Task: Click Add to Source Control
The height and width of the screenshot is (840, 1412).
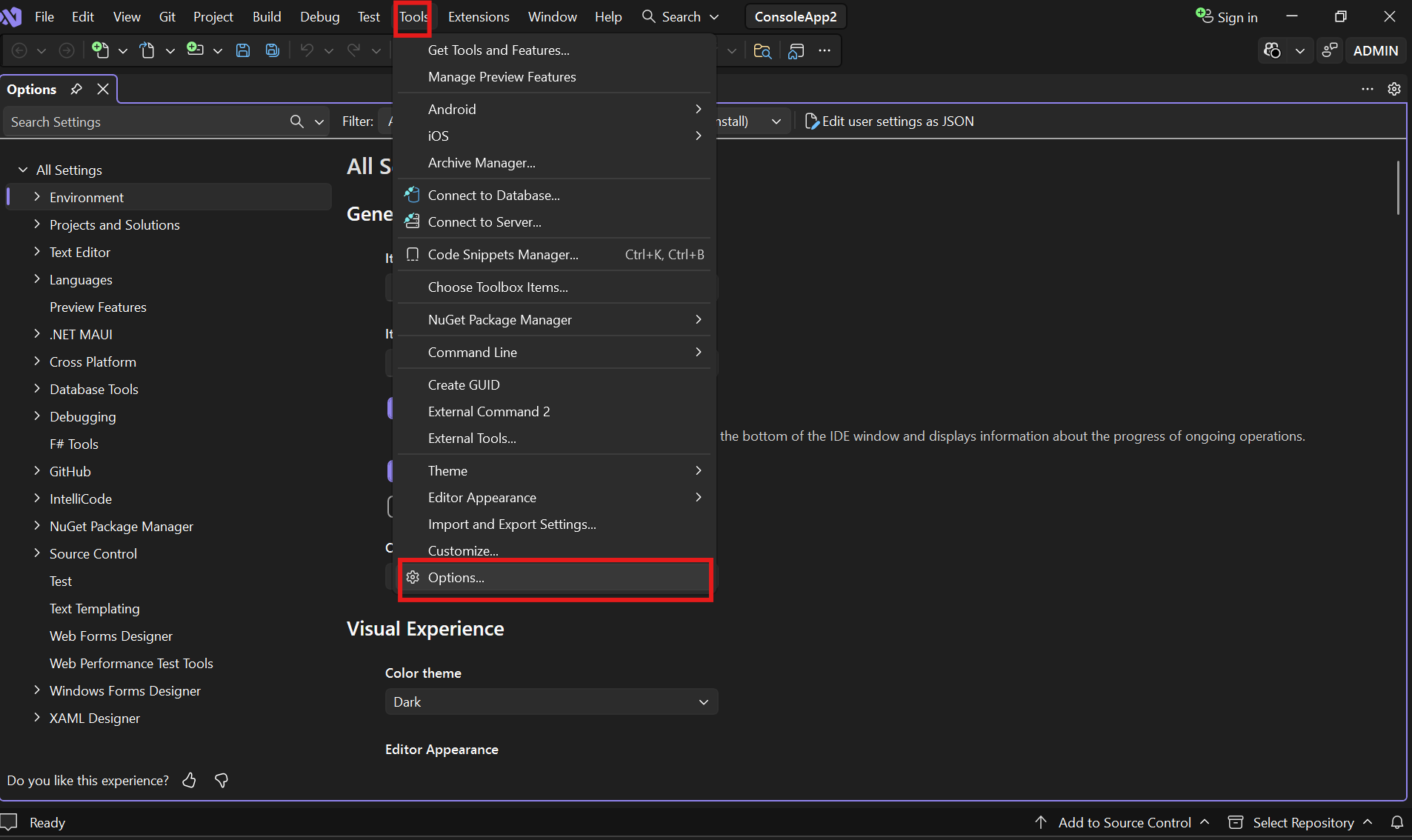Action: (1122, 822)
